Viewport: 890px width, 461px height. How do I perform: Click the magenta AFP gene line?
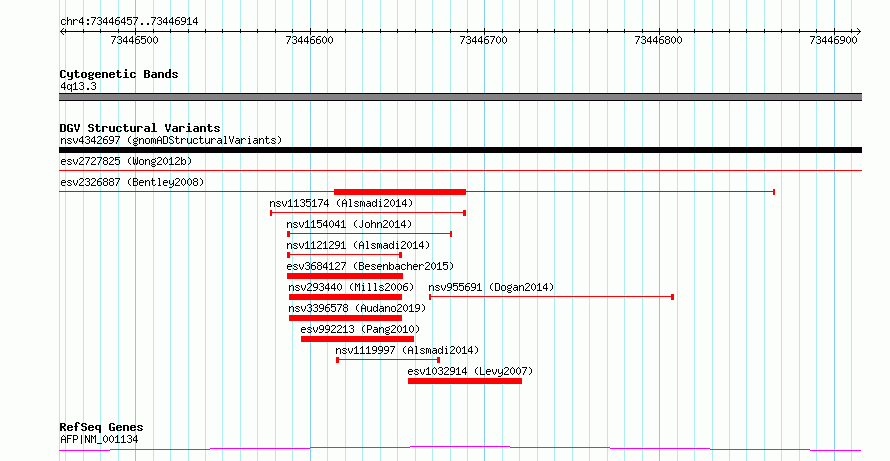pos(460,449)
